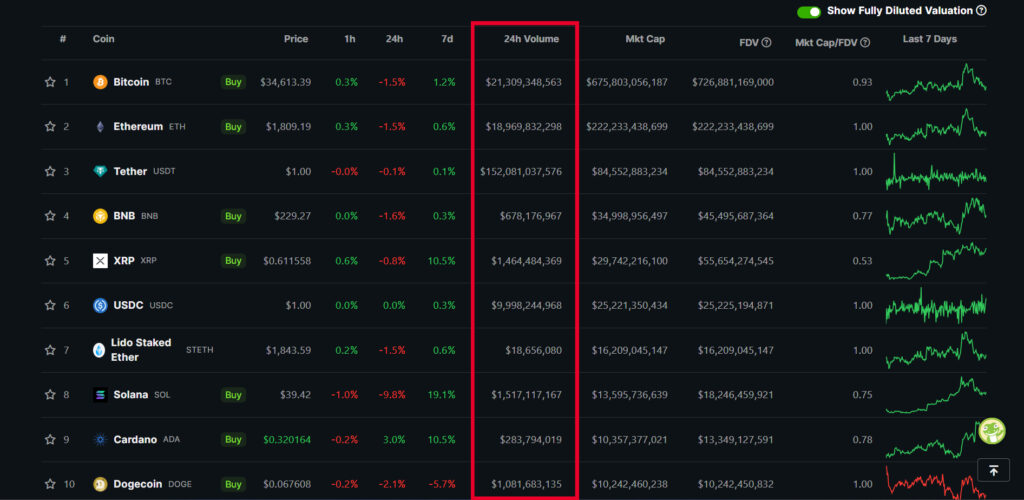Open Tether's 7-day sparkline chart
The width and height of the screenshot is (1024, 500).
click(x=936, y=172)
